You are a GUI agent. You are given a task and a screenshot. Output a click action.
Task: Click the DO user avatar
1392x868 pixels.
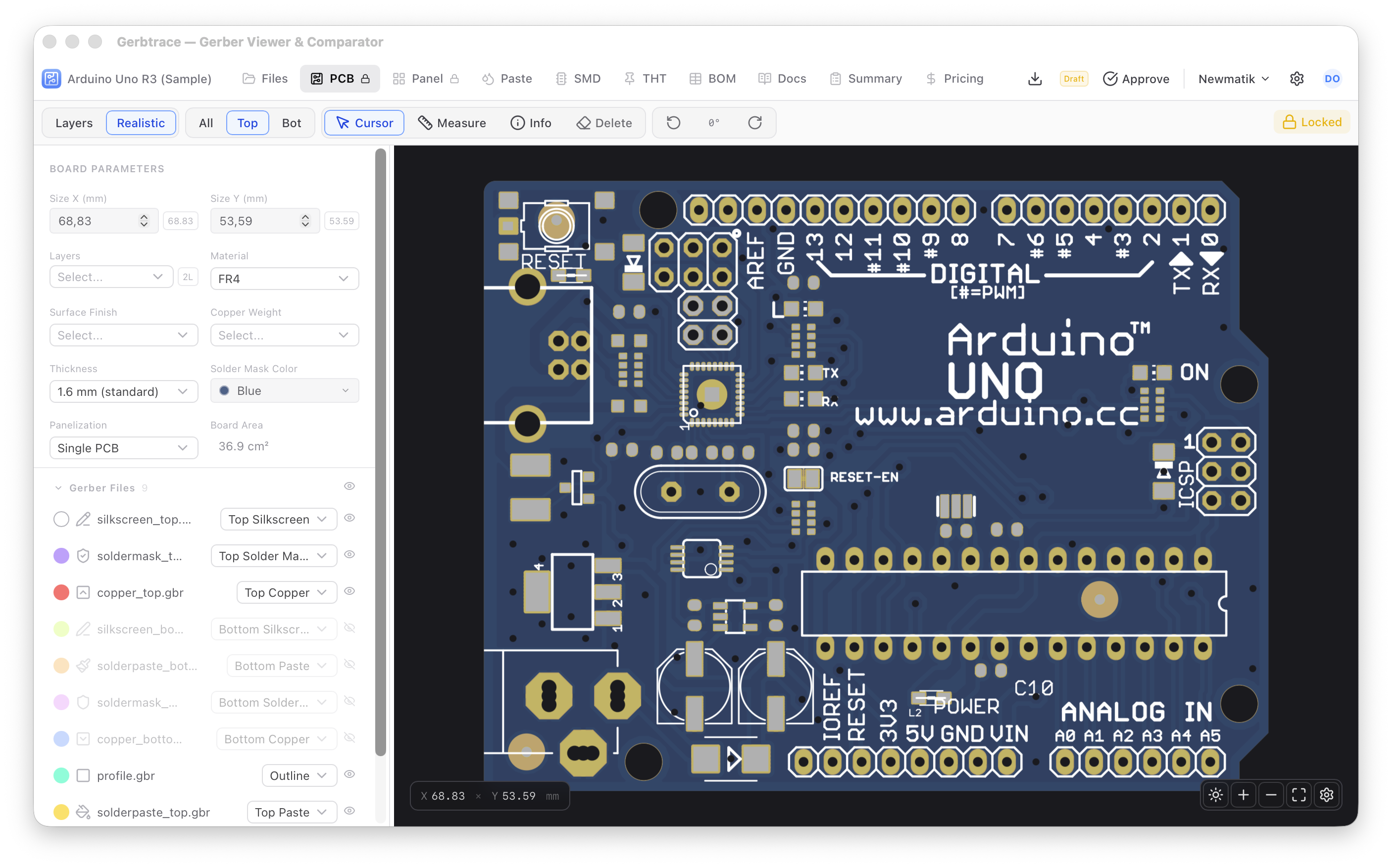1332,79
